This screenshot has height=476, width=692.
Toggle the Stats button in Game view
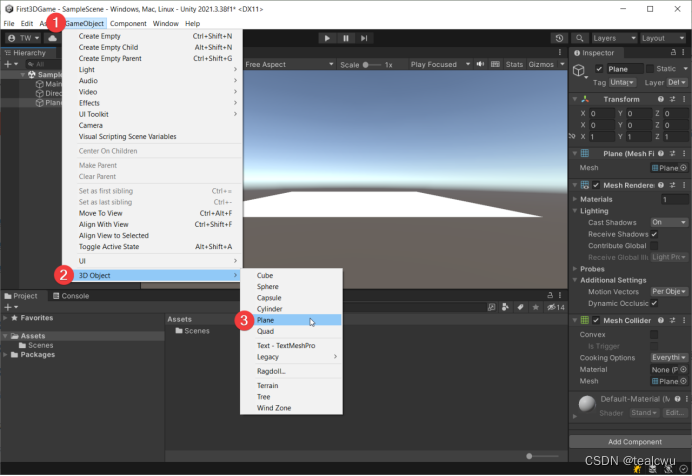tap(514, 64)
